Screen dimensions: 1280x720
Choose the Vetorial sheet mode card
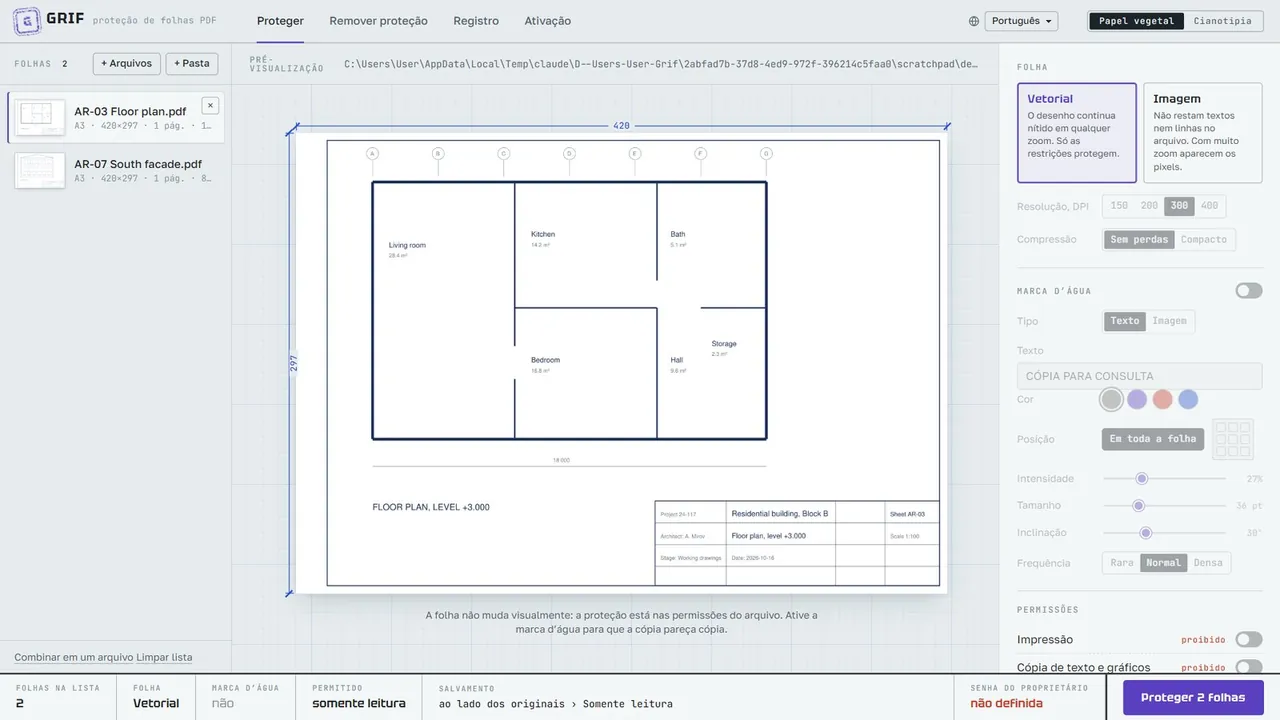point(1077,133)
